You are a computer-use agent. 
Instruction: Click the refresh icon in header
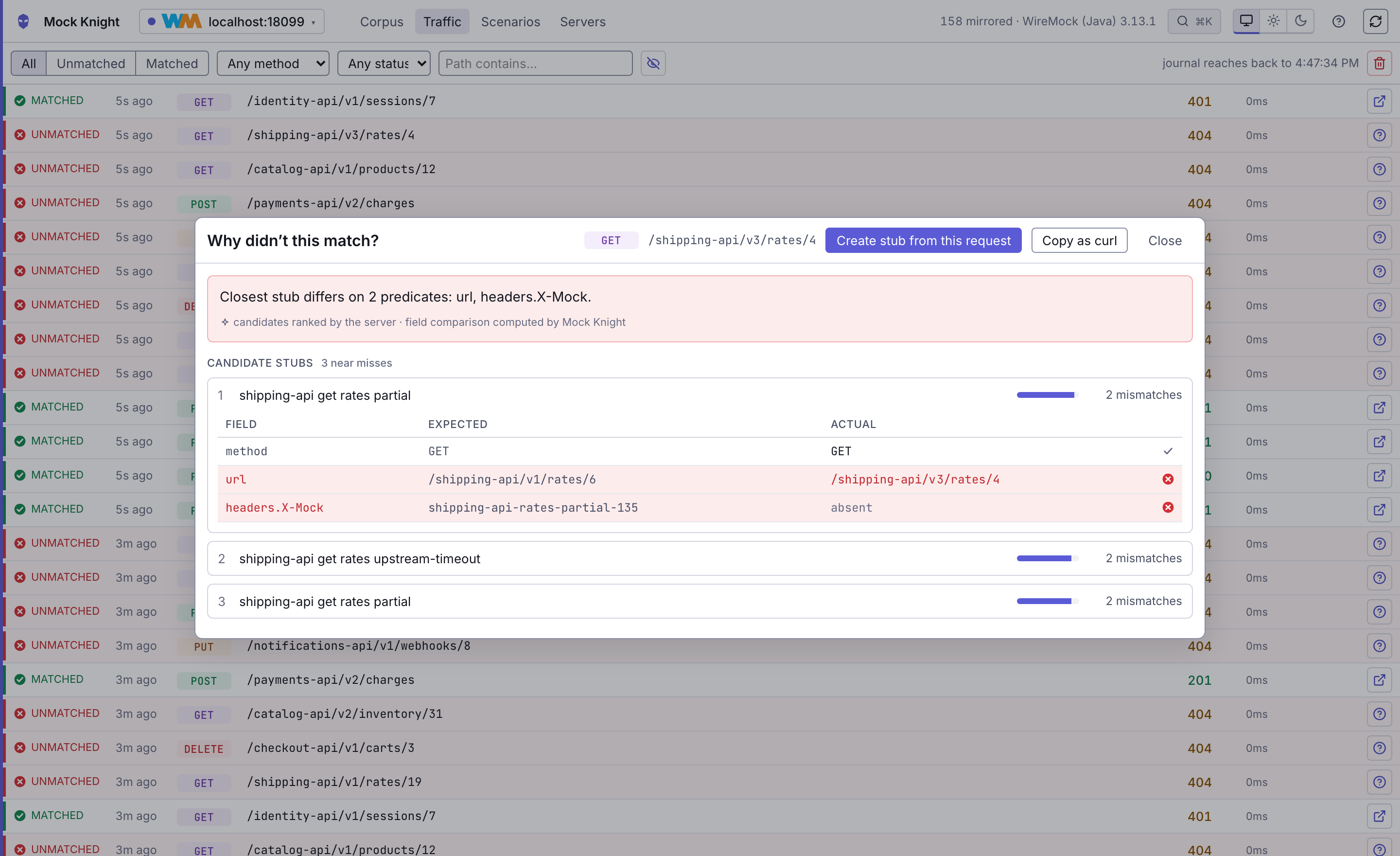point(1375,21)
